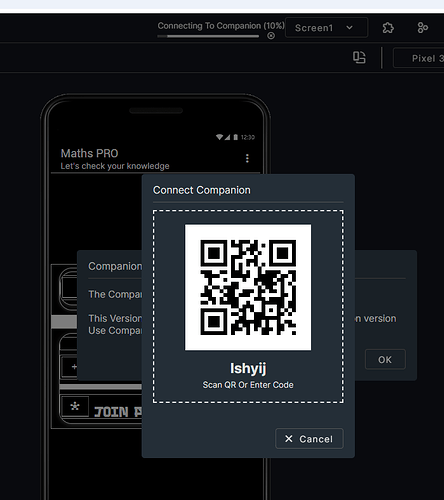This screenshot has height=500, width=444.
Task: Click the component tree icon in top bar
Action: (x=422, y=28)
